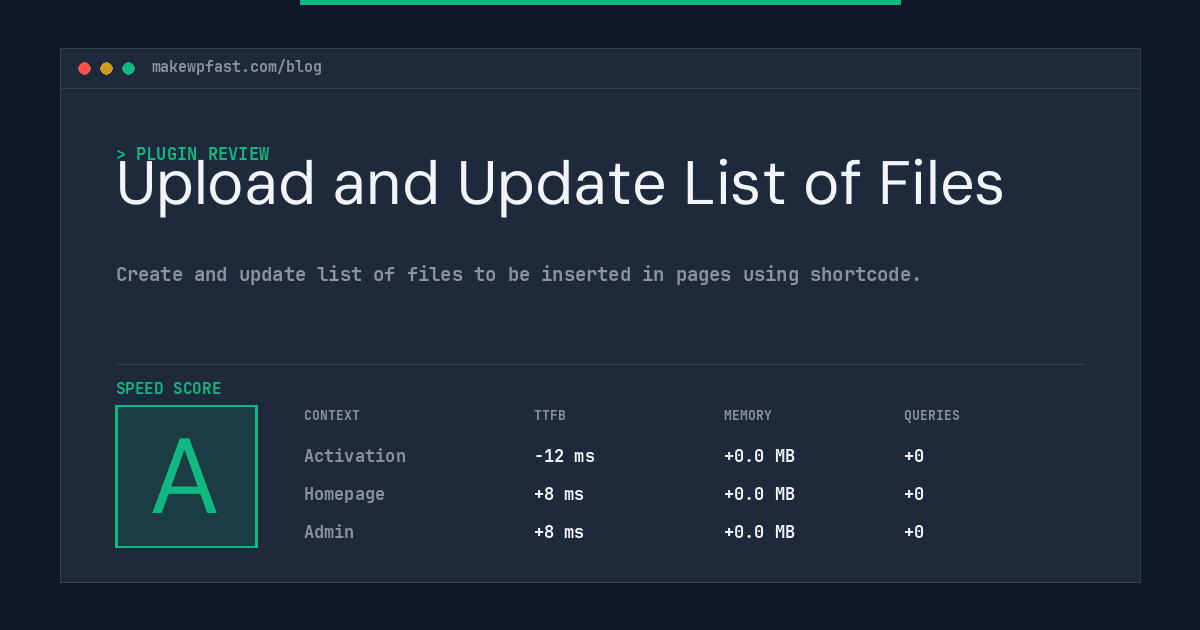Click the Activation TTFB value -12 ms
The height and width of the screenshot is (630, 1200).
[564, 456]
